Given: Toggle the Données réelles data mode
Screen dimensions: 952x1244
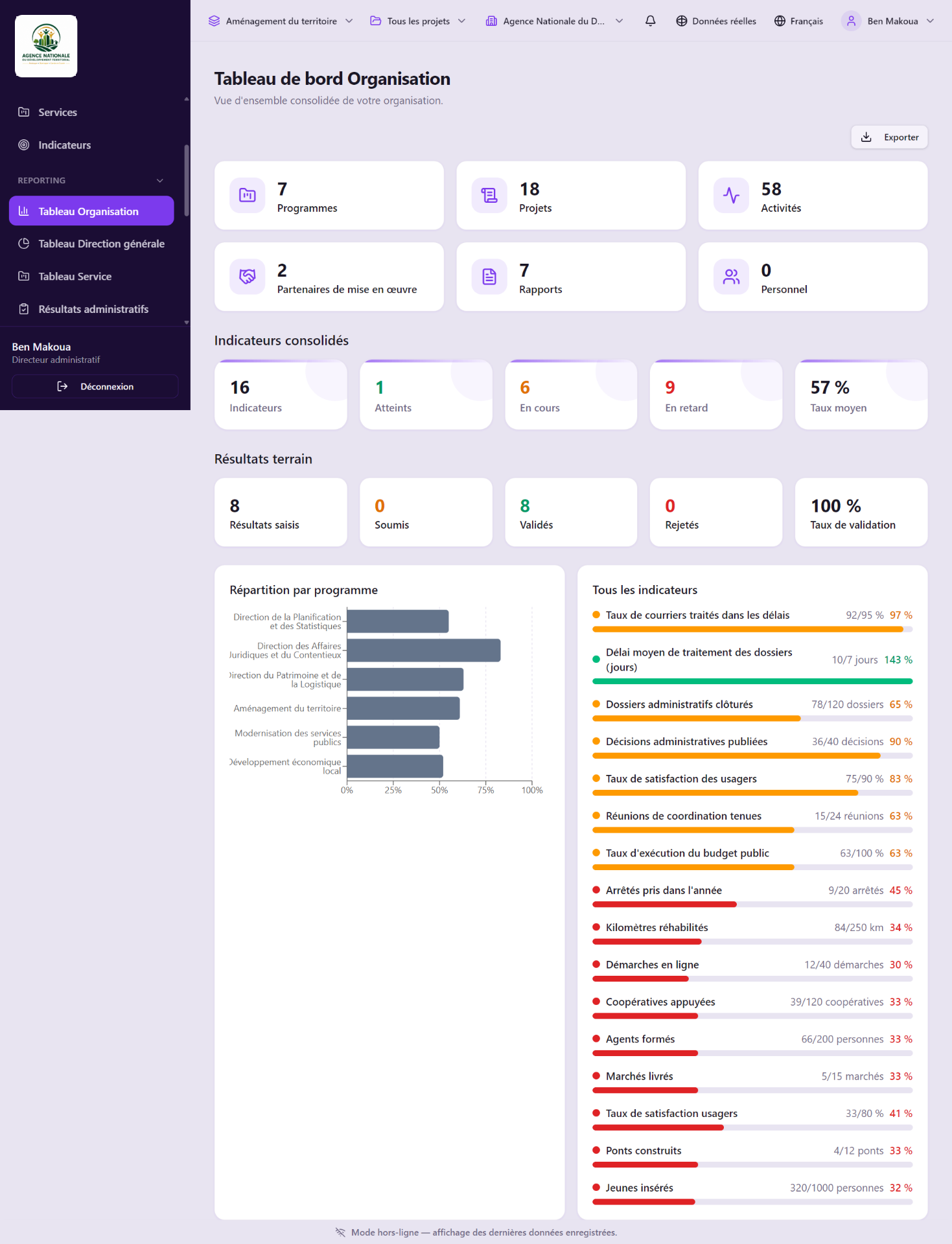Looking at the screenshot, I should click(716, 21).
